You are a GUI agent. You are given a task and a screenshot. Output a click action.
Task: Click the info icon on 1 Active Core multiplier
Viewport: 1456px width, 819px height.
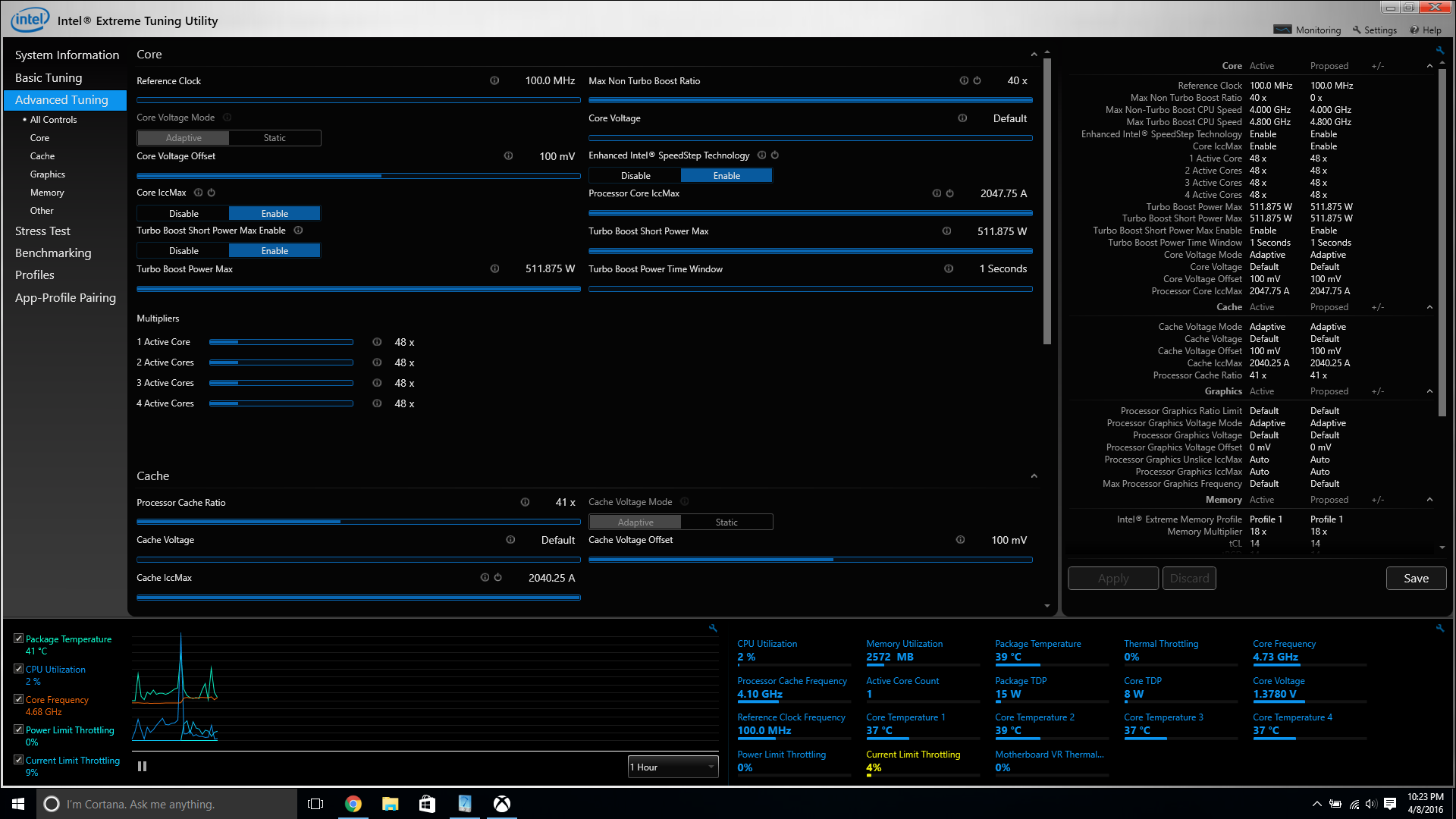[377, 342]
